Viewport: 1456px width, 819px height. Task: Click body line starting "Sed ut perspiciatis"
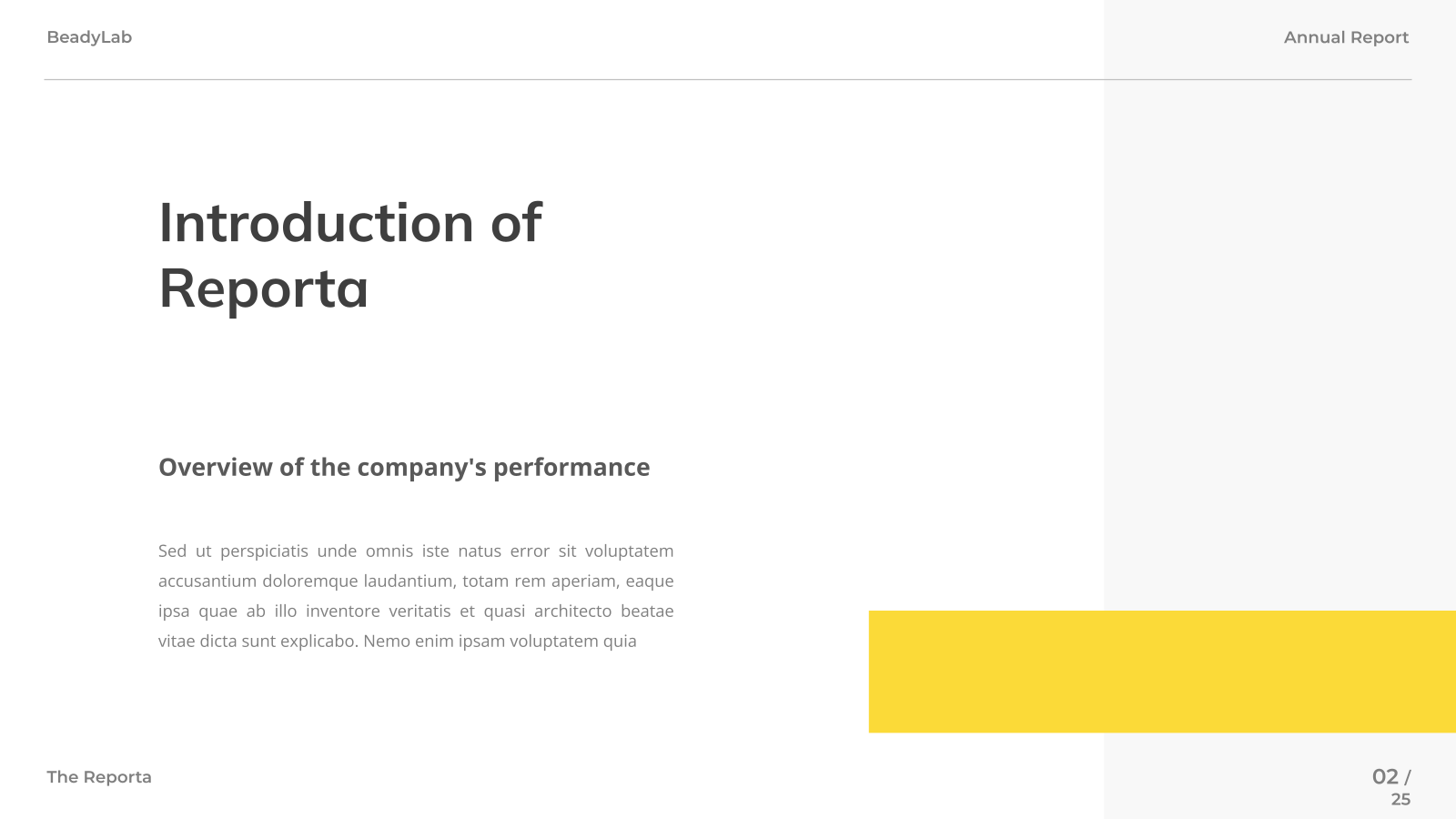click(416, 551)
